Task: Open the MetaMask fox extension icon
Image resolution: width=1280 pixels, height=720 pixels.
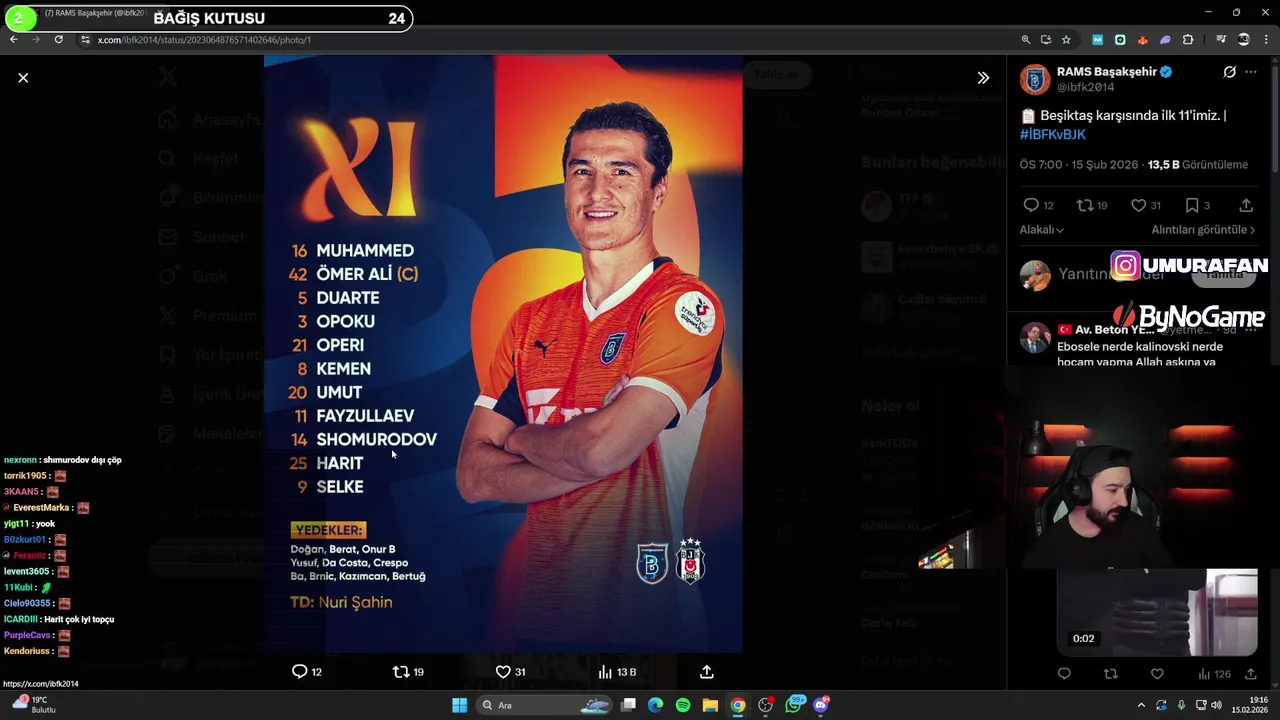Action: coord(1143,40)
